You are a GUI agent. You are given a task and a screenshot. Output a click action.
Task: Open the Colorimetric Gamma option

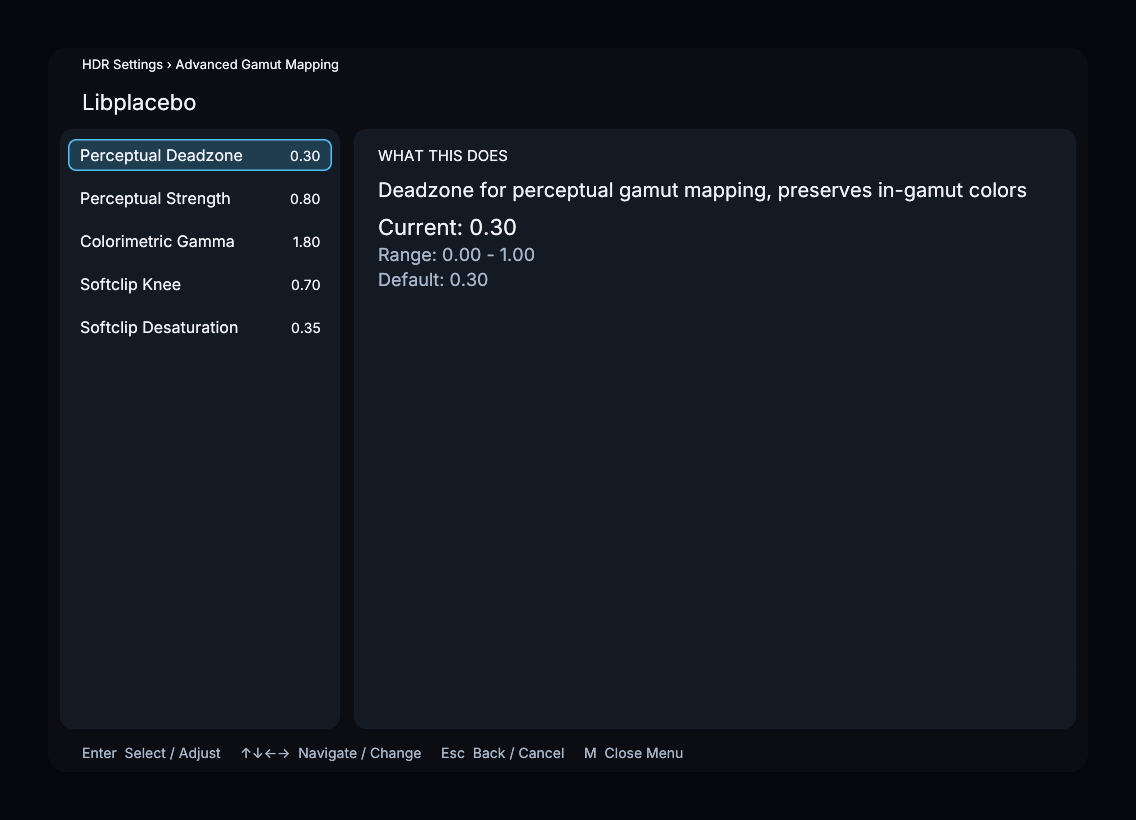200,241
